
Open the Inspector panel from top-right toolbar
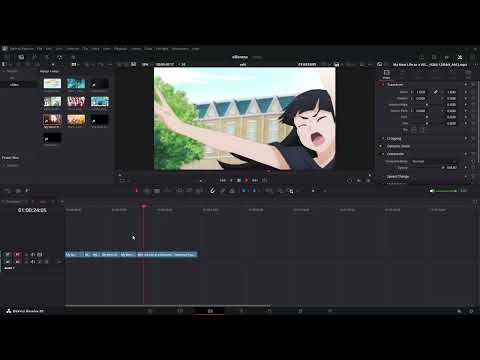[460, 57]
